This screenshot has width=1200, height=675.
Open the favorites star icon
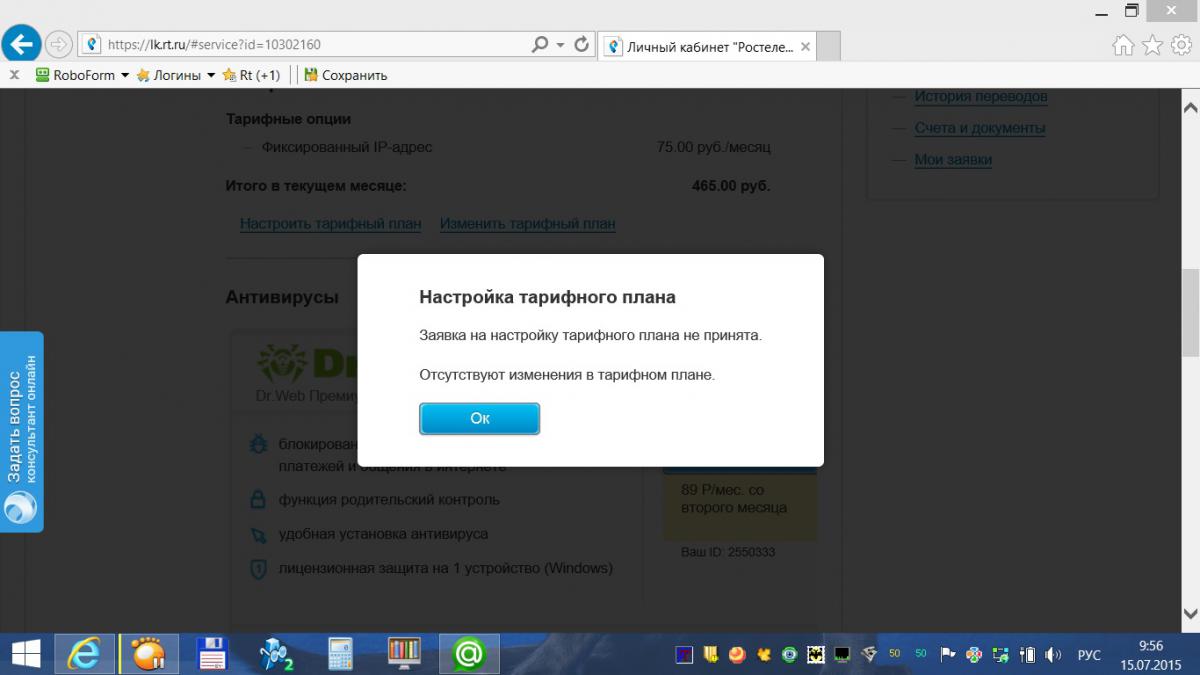coord(1152,45)
